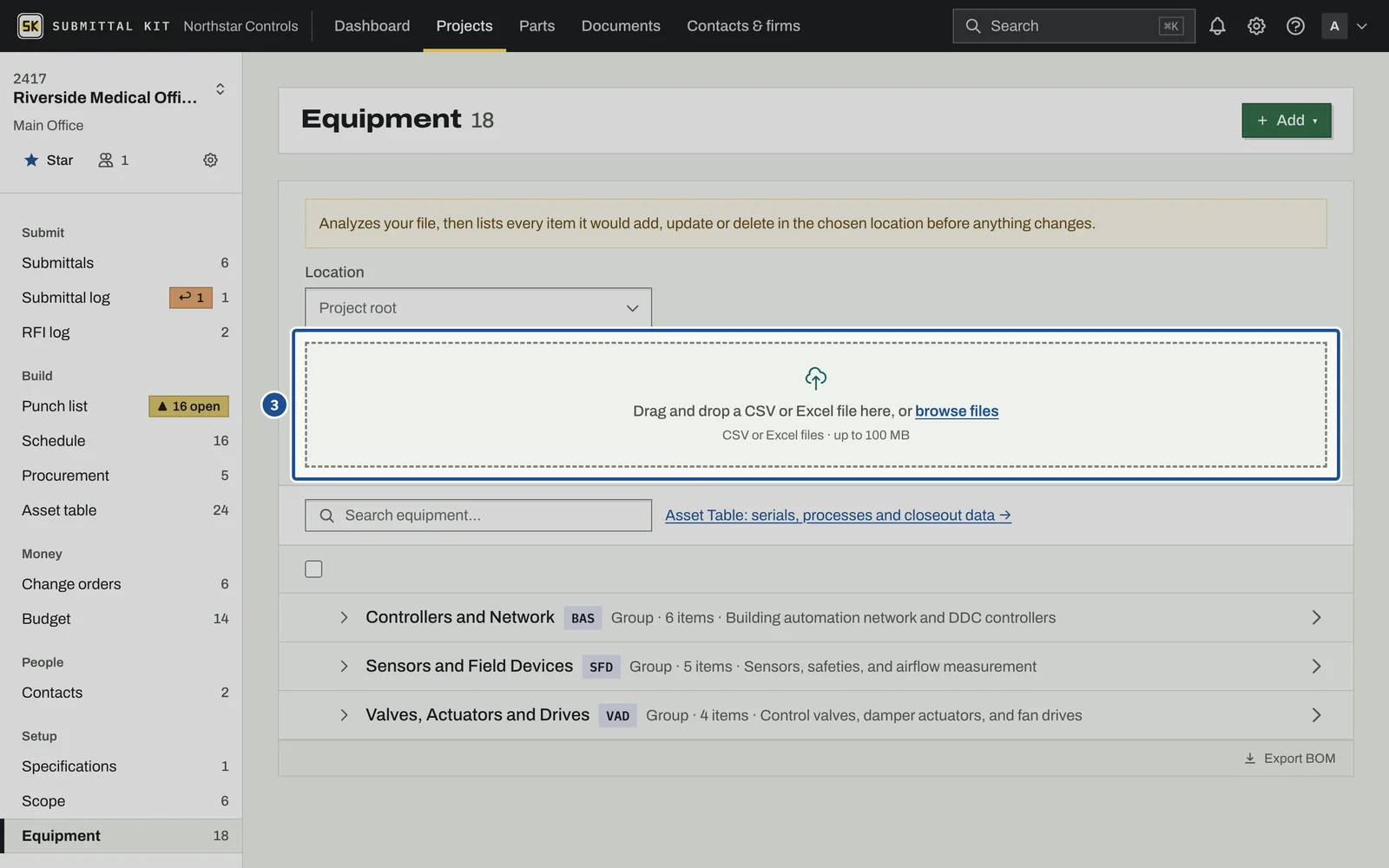Expand the Valves, Actuators and Drives group
Screen dimensions: 1389x868
click(344, 715)
